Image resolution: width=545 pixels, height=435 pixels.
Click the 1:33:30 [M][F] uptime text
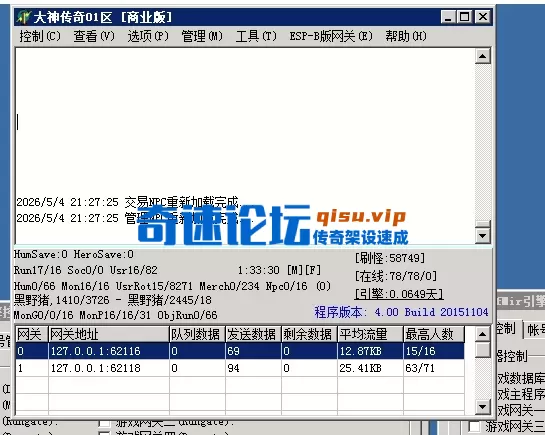pyautogui.click(x=279, y=270)
